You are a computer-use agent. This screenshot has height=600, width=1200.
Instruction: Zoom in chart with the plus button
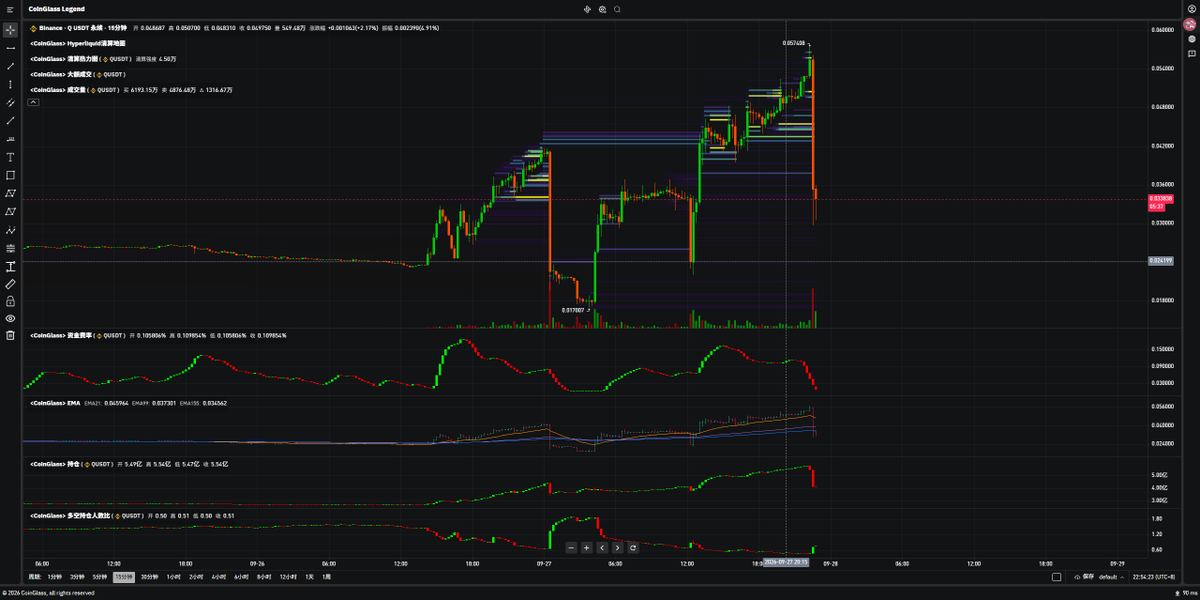(x=586, y=547)
